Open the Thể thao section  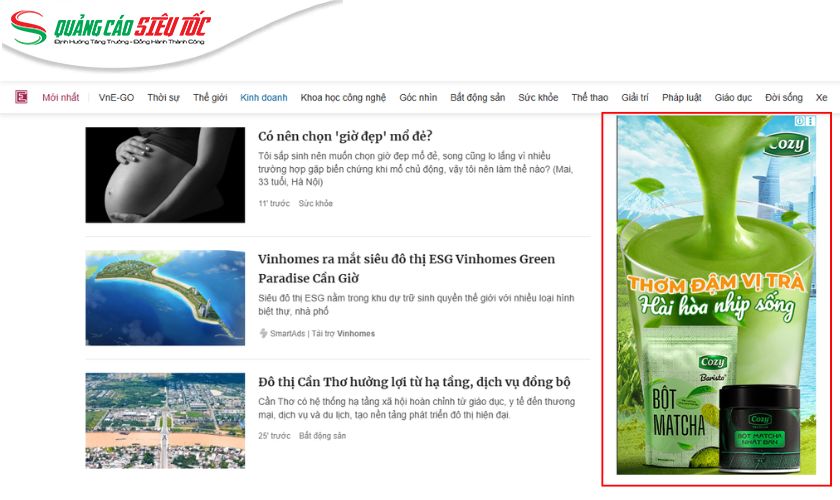point(589,98)
